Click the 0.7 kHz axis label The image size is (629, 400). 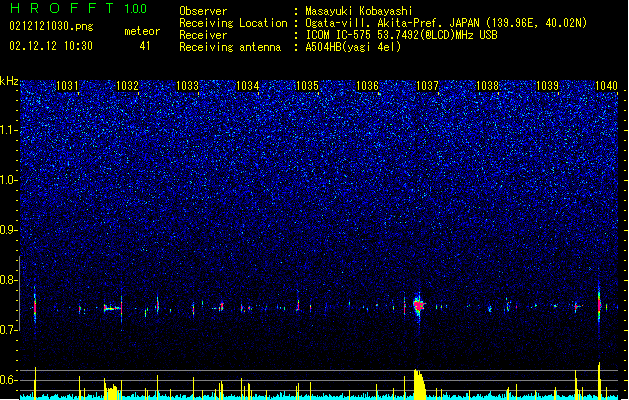pos(9,330)
